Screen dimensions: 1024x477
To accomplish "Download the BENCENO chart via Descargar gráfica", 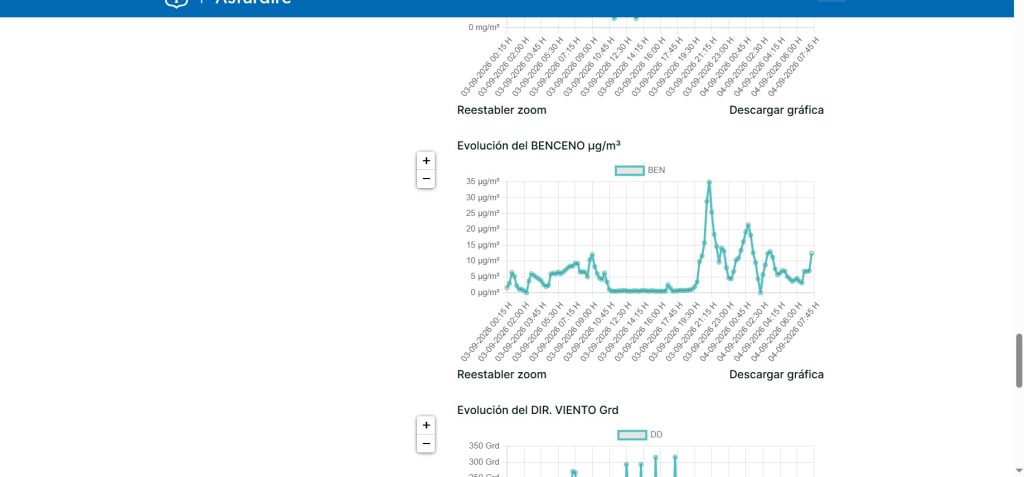I will point(776,374).
